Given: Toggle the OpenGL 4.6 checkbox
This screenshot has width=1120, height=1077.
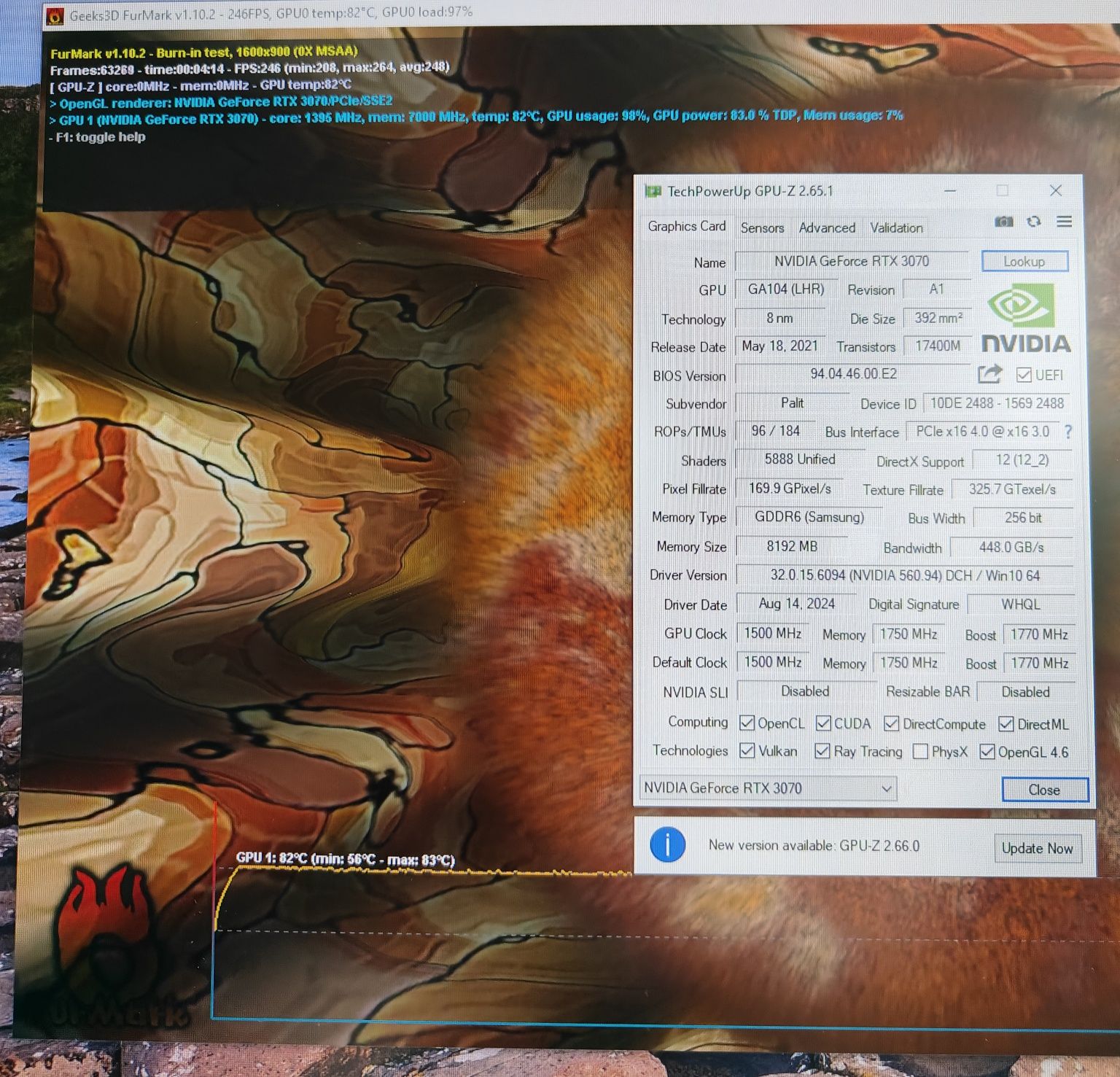Looking at the screenshot, I should [x=987, y=751].
